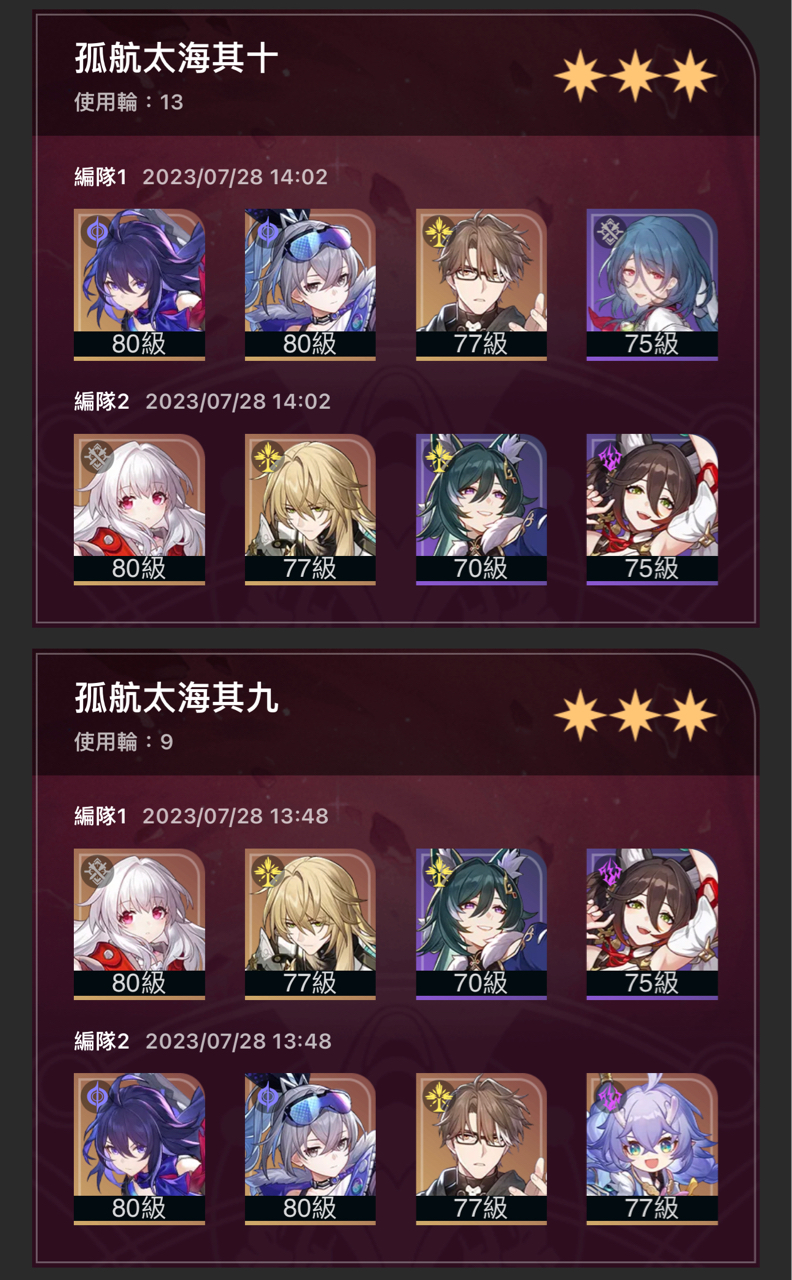Viewport: 792px width, 1280px height.
Task: Tap Welt's portrait in 孤航太海其九 編隊2
Action: pos(481,1149)
